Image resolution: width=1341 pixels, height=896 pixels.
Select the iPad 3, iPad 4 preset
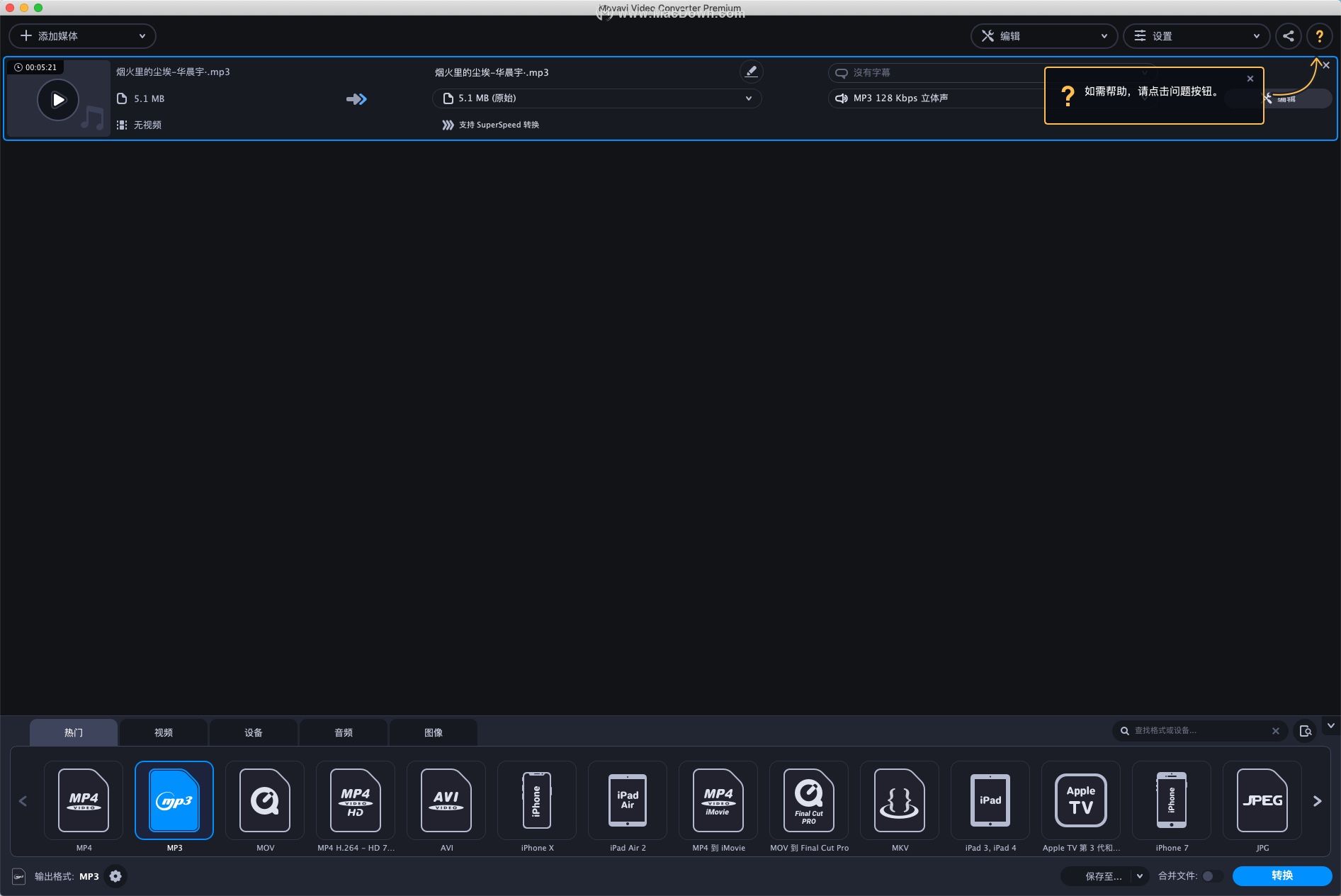[990, 800]
